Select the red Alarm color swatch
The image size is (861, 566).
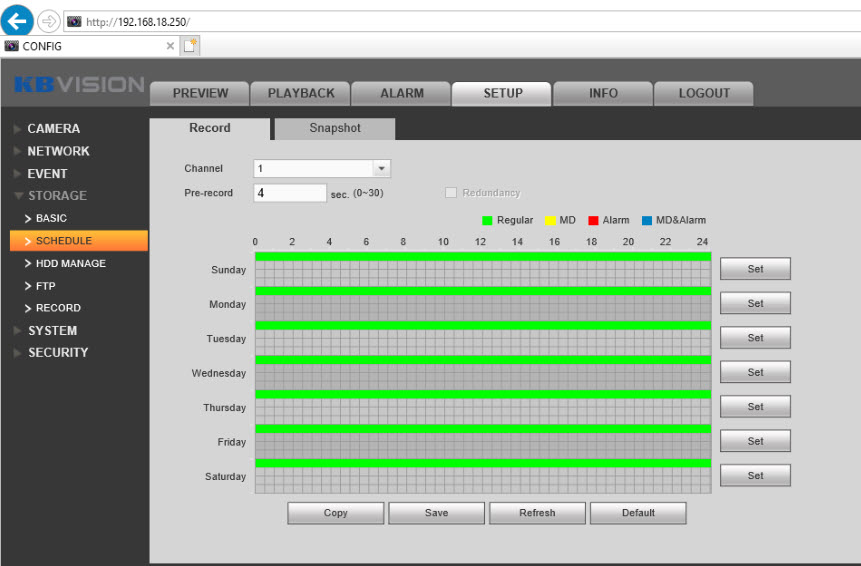593,221
